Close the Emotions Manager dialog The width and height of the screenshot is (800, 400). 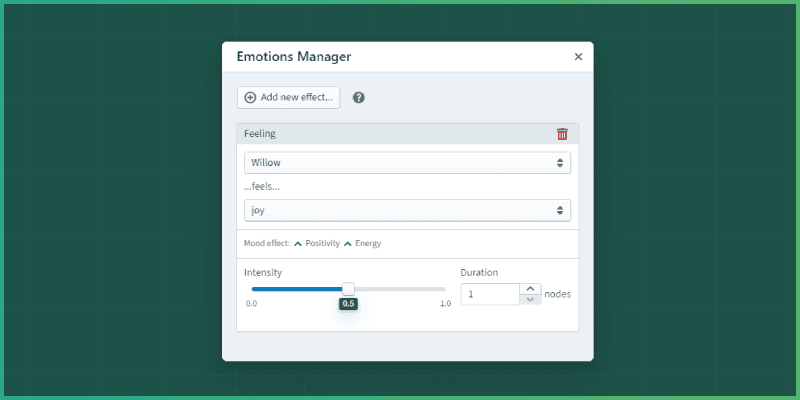[578, 57]
